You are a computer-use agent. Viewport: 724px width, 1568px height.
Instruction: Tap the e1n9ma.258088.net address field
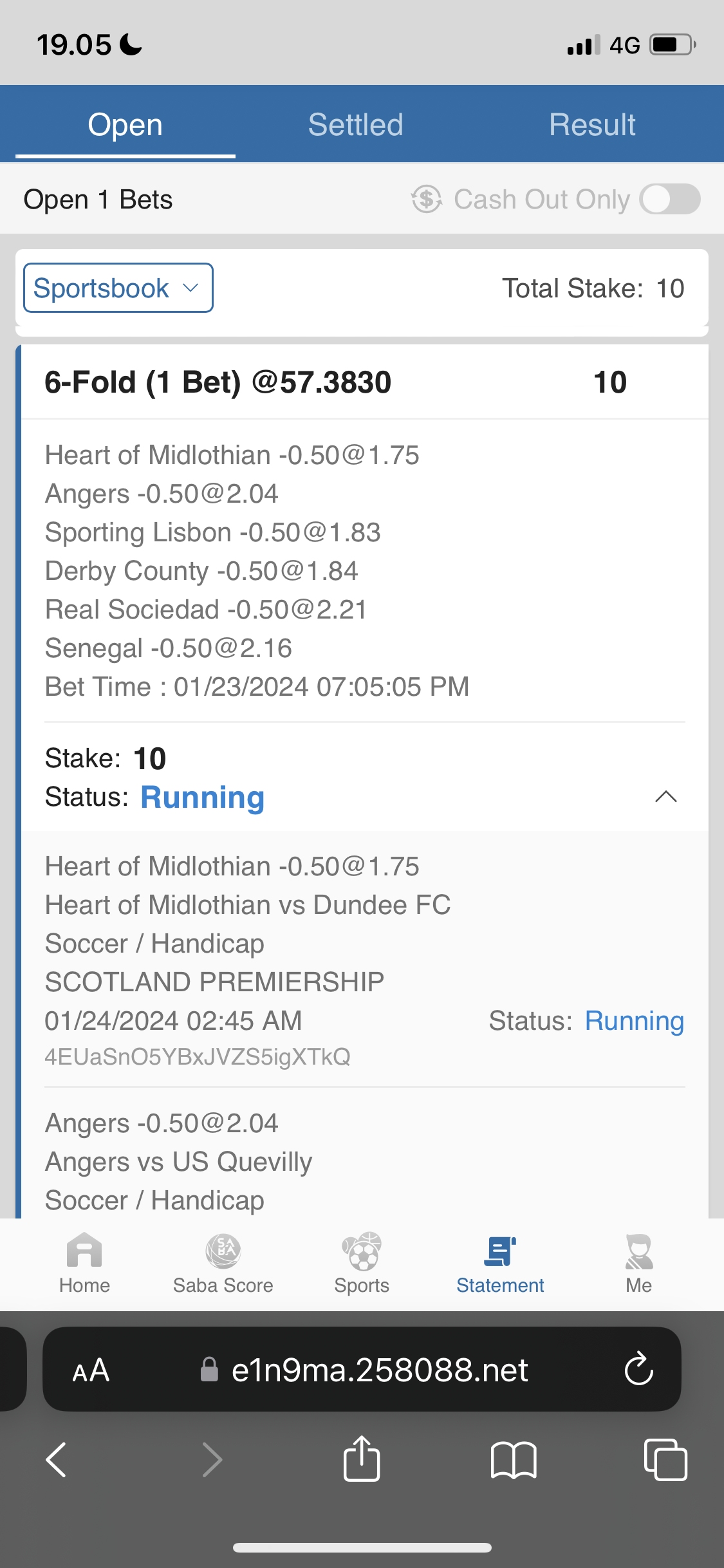click(380, 1370)
